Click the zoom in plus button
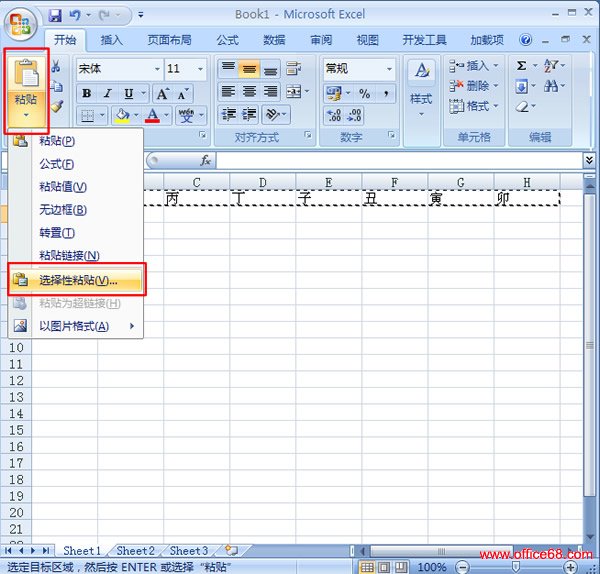The width and height of the screenshot is (600, 574). coord(570,567)
